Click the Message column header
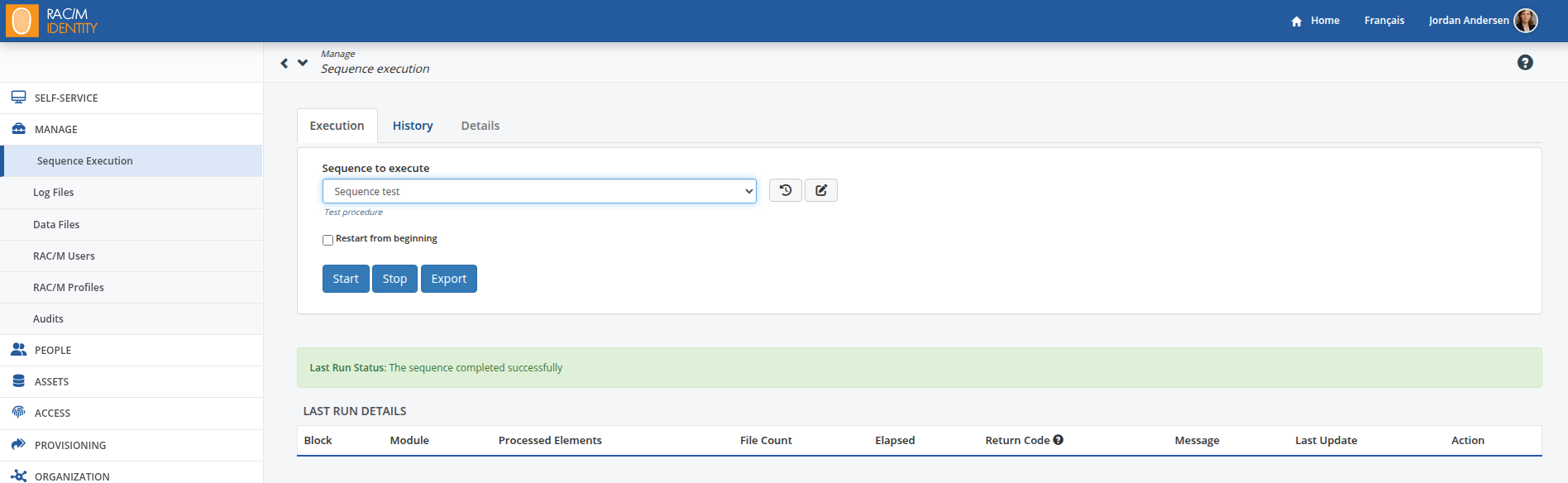 [1197, 440]
